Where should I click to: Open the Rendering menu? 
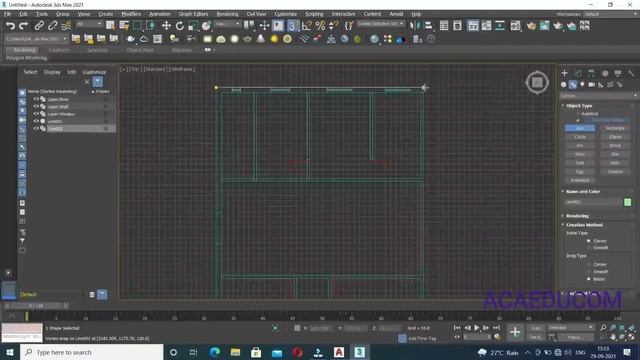tap(227, 14)
